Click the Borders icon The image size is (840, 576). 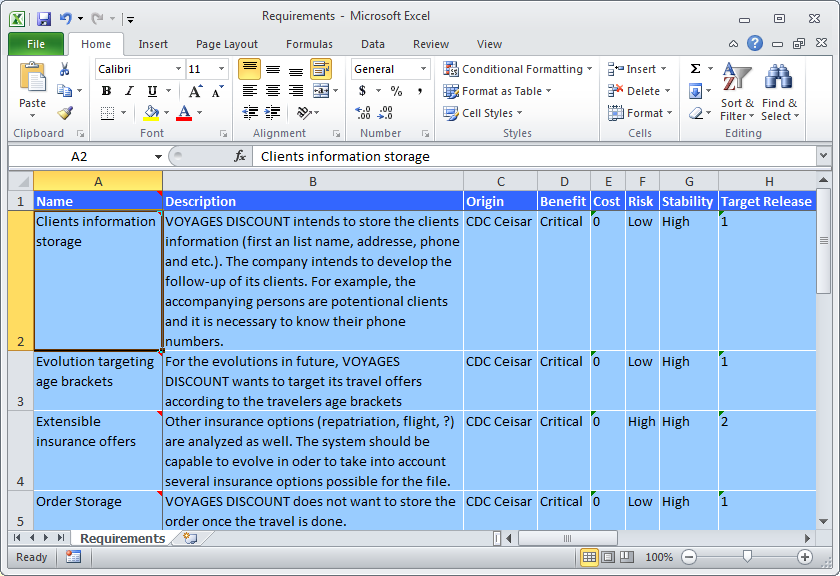[x=107, y=113]
